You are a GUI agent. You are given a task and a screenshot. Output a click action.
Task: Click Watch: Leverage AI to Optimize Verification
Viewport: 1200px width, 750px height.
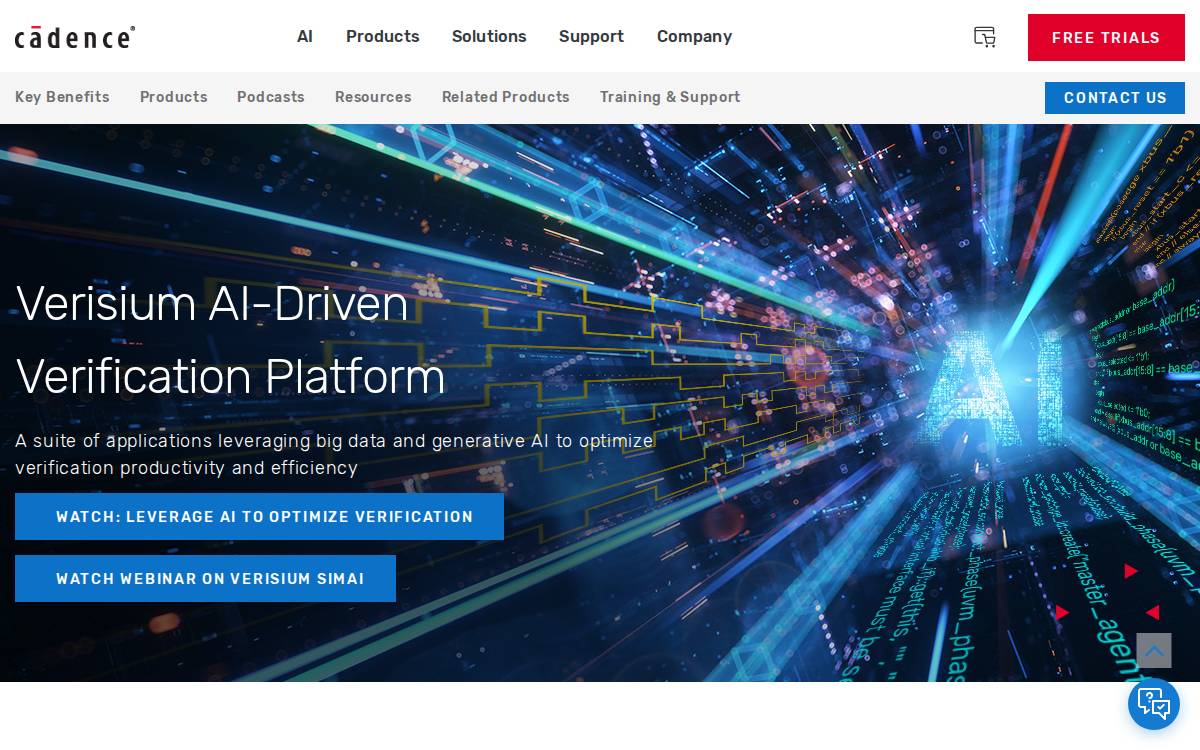[259, 517]
